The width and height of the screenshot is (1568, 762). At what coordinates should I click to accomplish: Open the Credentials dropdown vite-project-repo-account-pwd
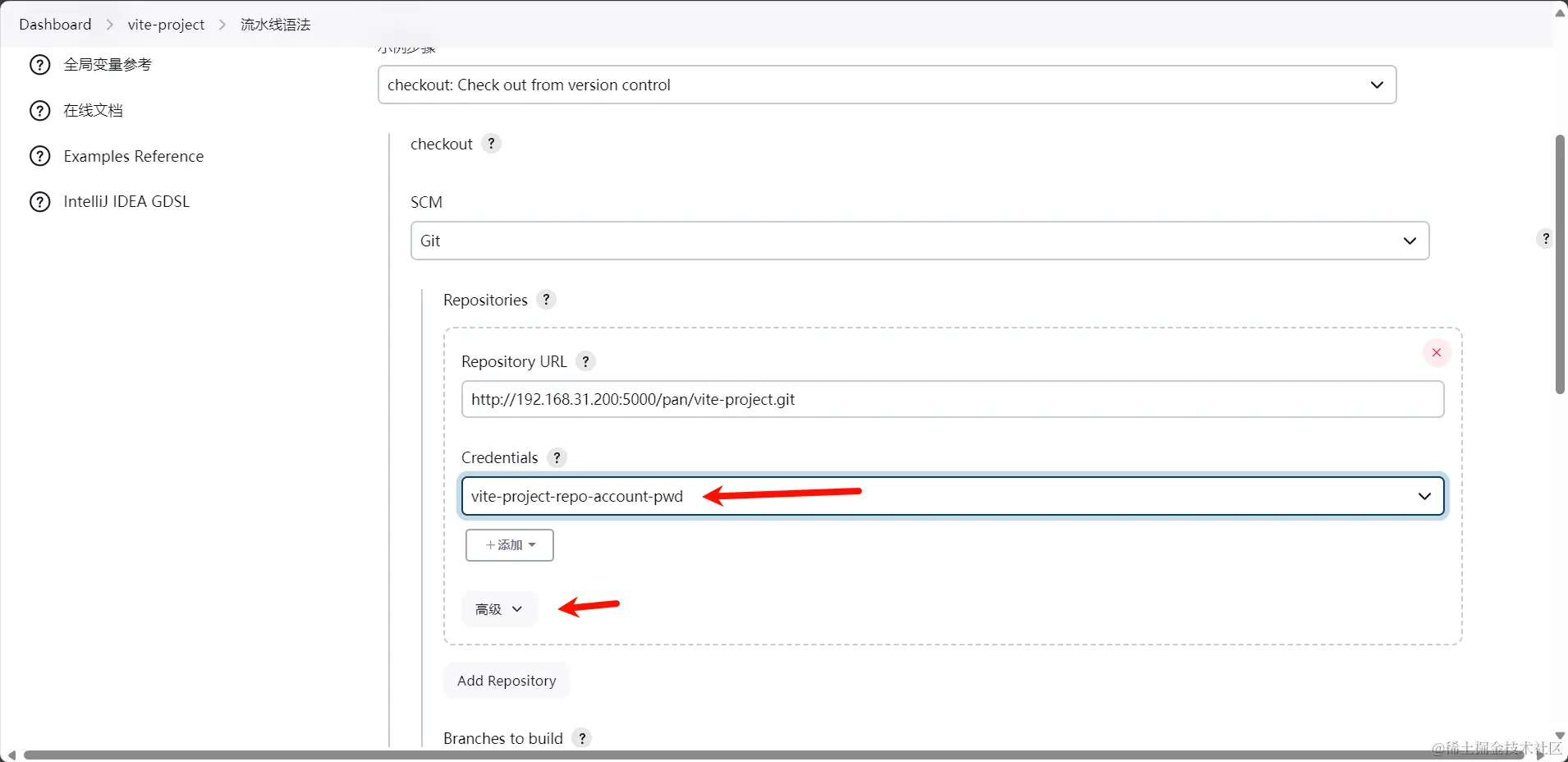click(x=952, y=496)
